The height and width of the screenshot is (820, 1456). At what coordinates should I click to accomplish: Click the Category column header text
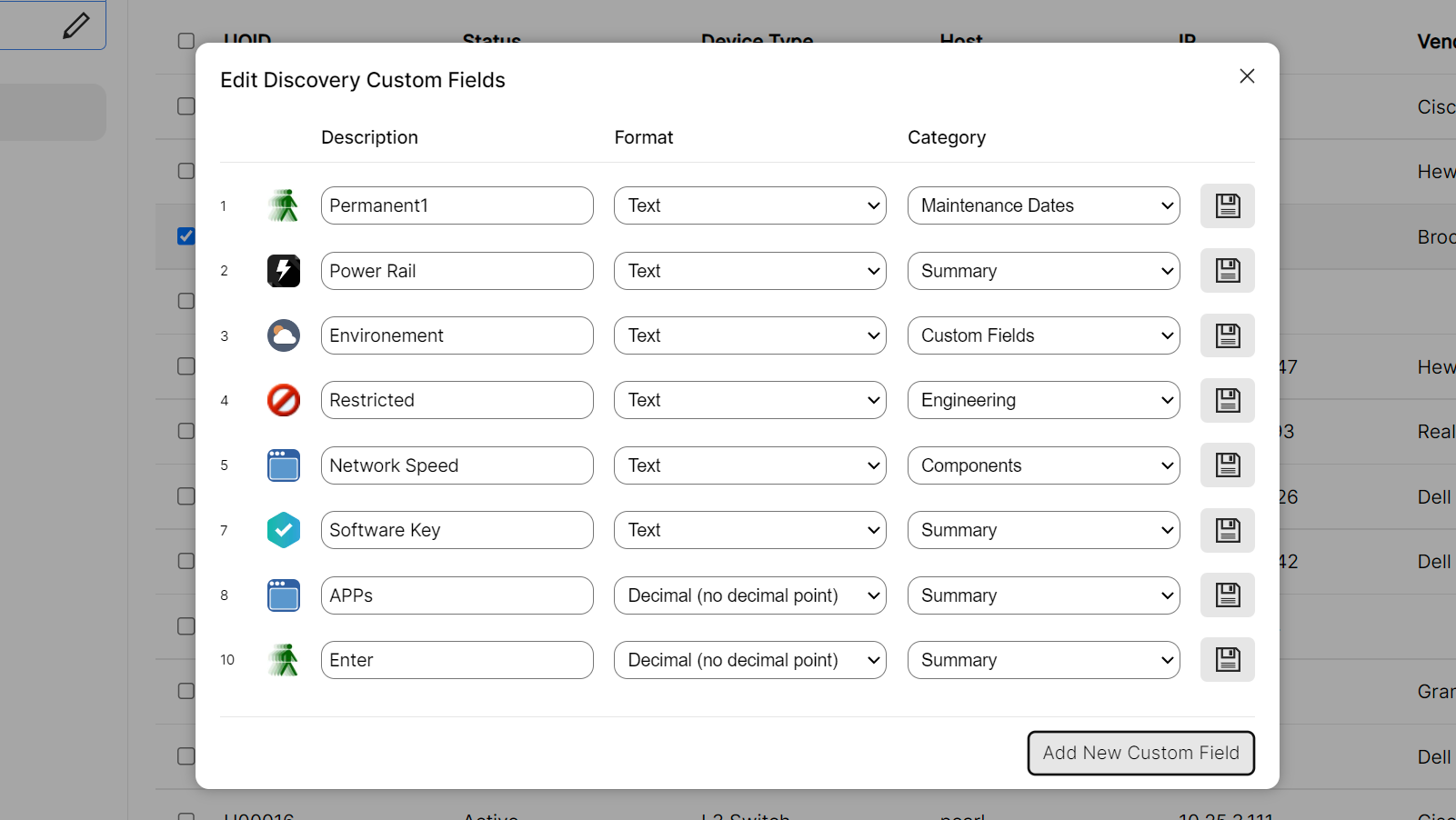tap(947, 137)
